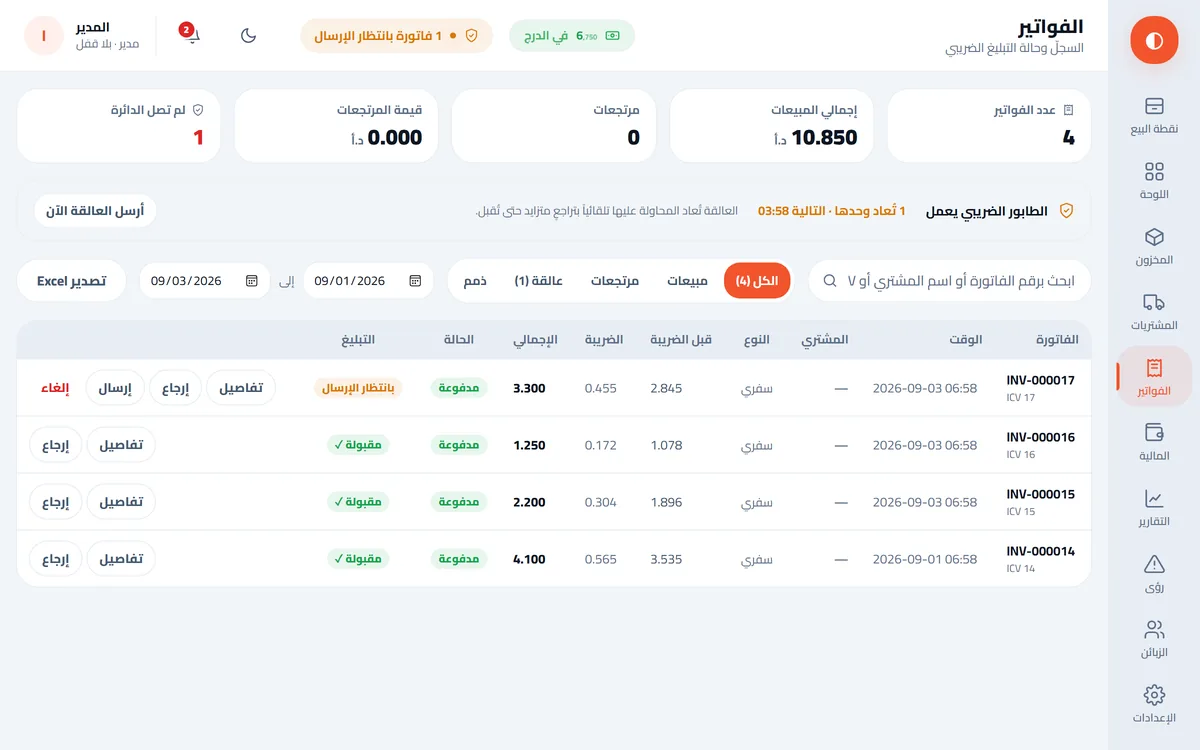This screenshot has width=1200, height=750.
Task: Click إرجاع for INV-000014
Action: (x=56, y=559)
